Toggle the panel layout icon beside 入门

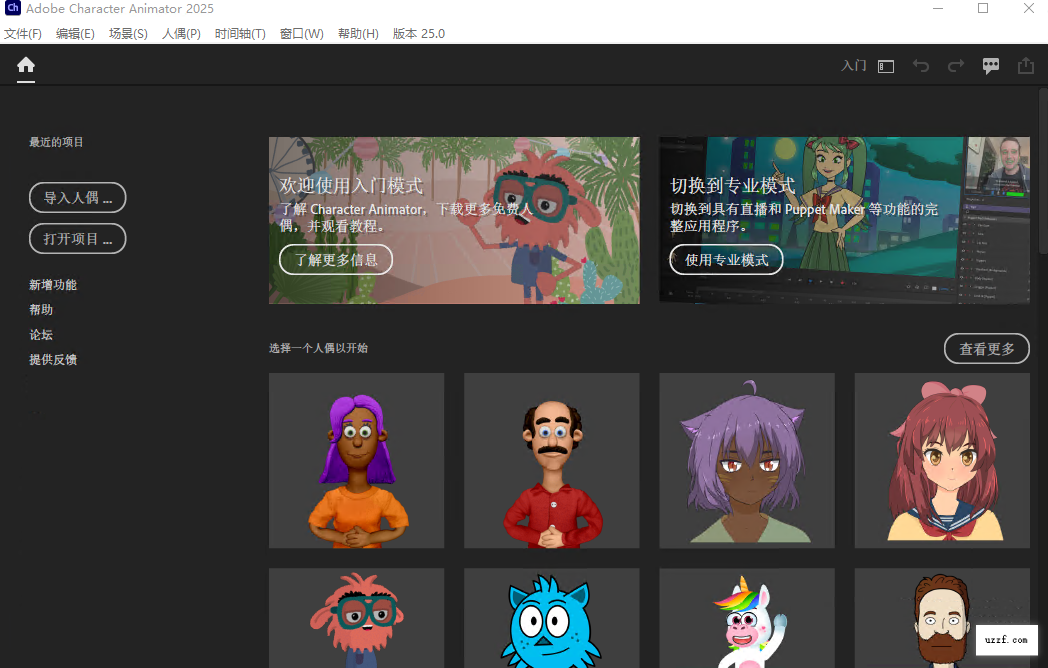(884, 65)
